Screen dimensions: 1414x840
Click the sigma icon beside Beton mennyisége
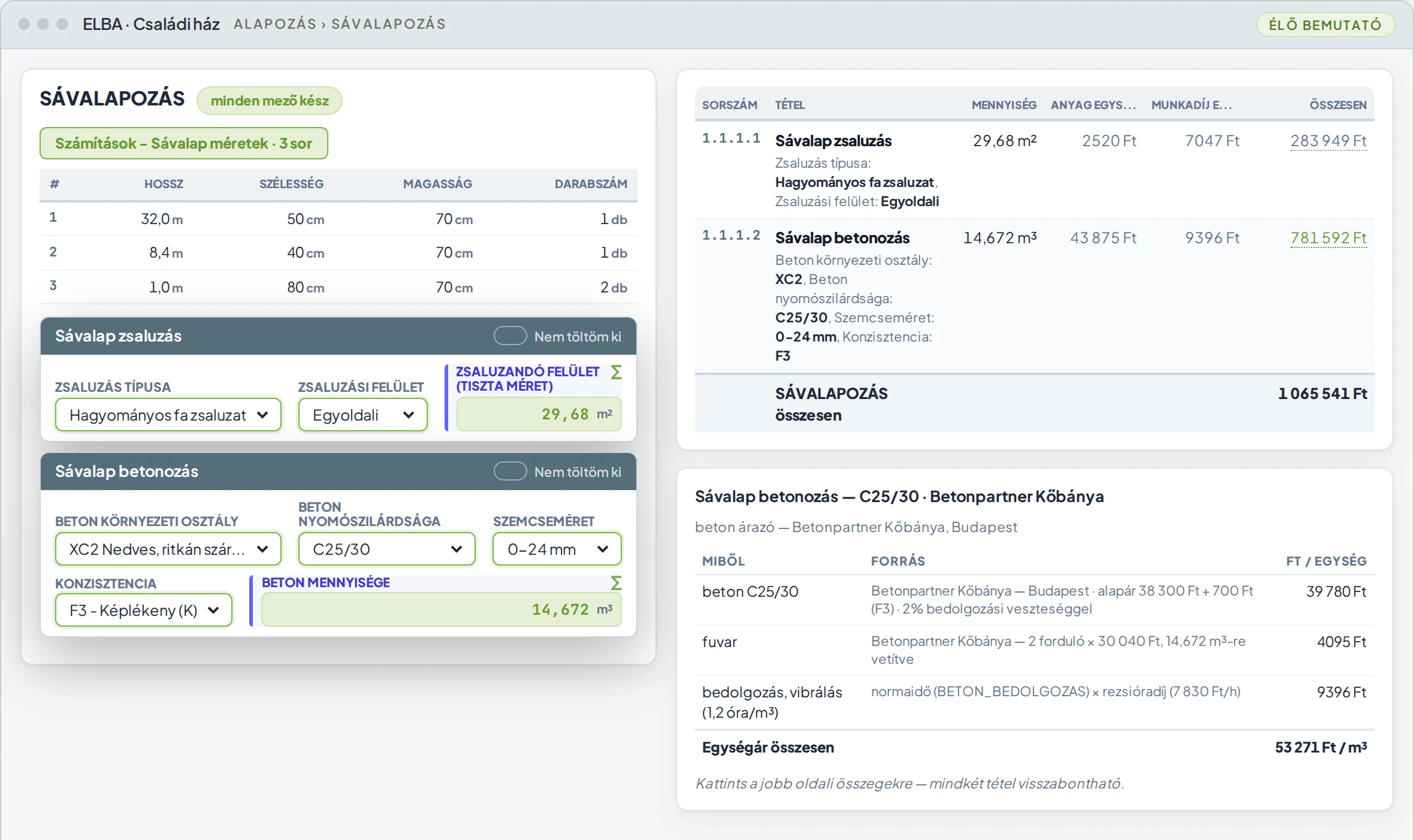616,583
